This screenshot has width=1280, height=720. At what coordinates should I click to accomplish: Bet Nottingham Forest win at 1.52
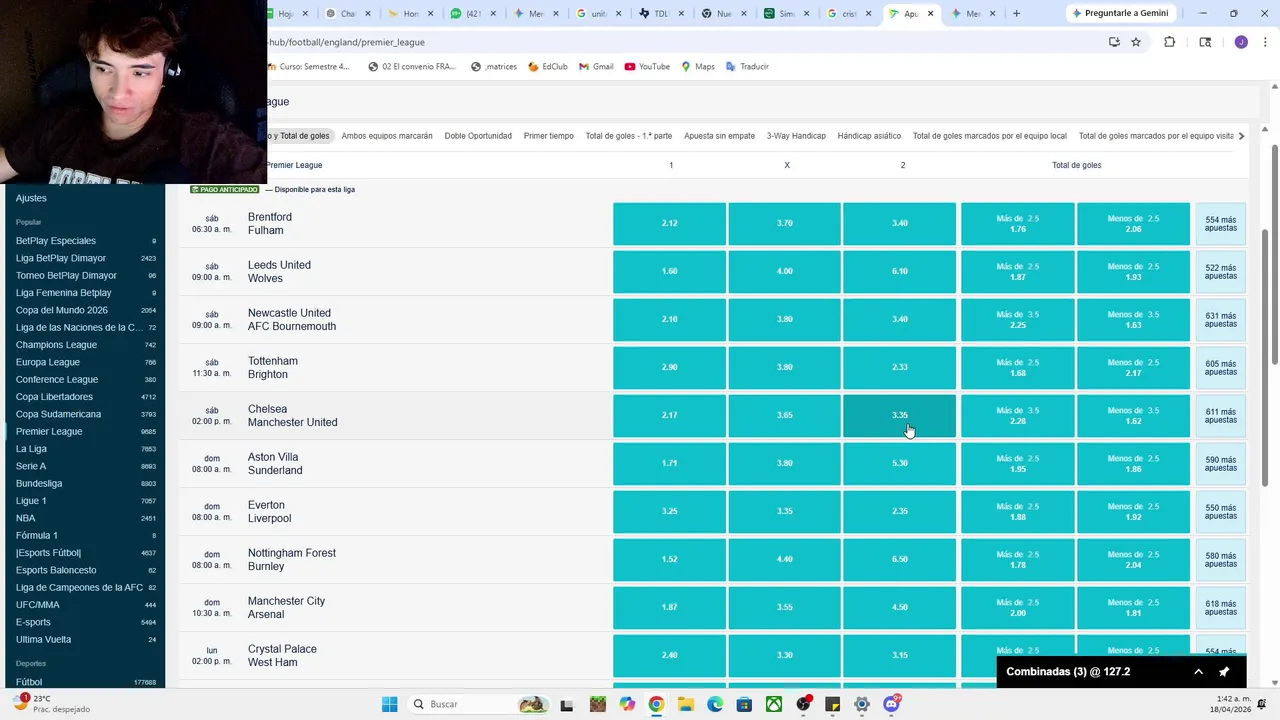point(669,559)
